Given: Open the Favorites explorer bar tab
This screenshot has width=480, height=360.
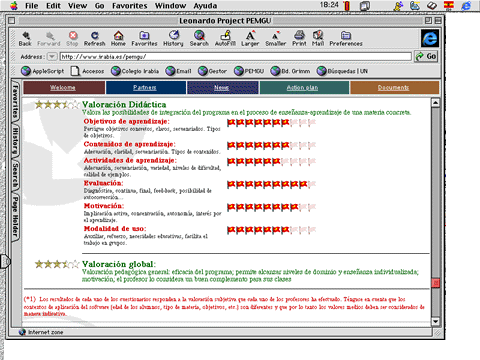Looking at the screenshot, I should pos(15,101).
